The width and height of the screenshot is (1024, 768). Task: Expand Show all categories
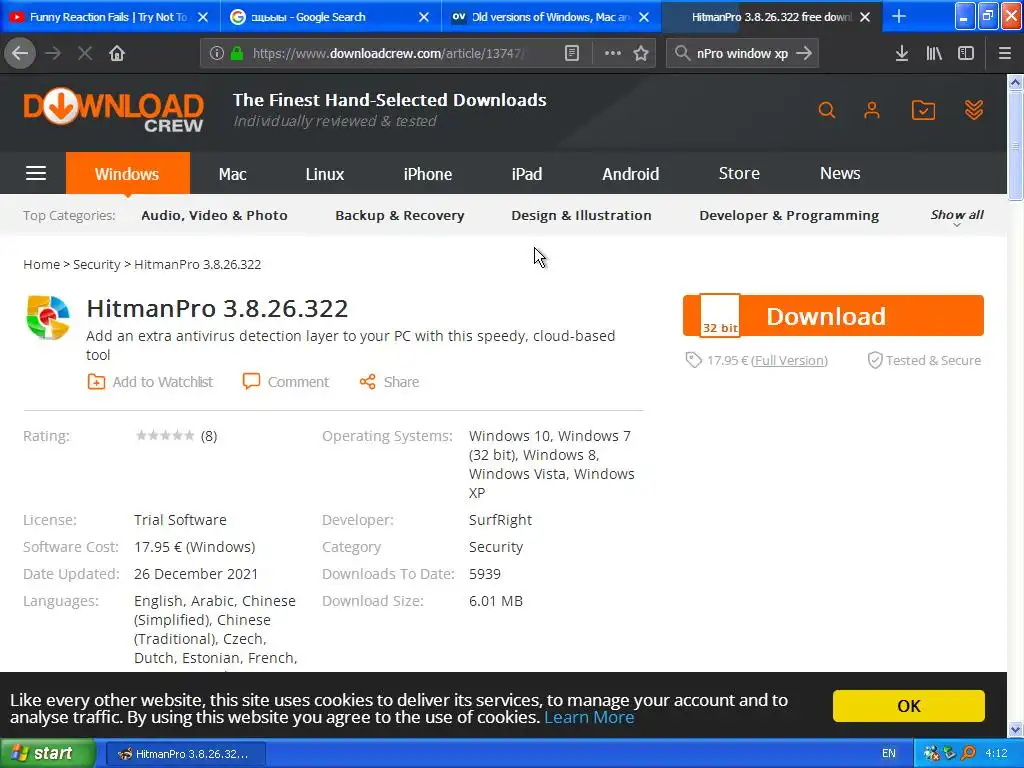pyautogui.click(x=957, y=216)
